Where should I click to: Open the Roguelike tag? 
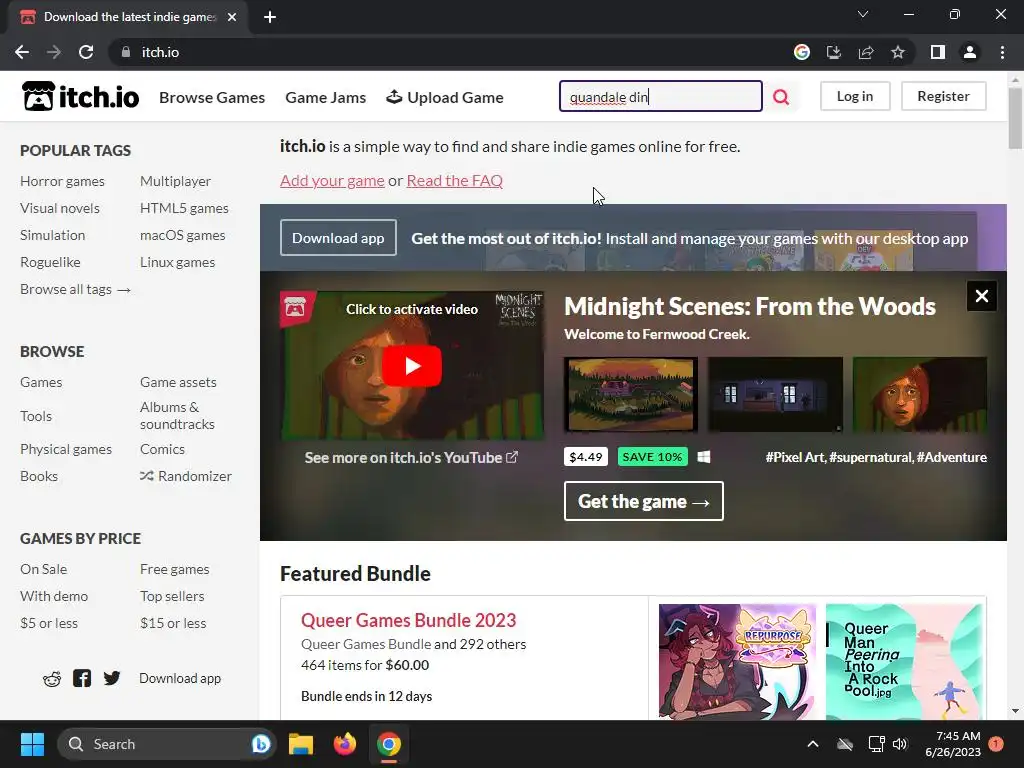(50, 262)
